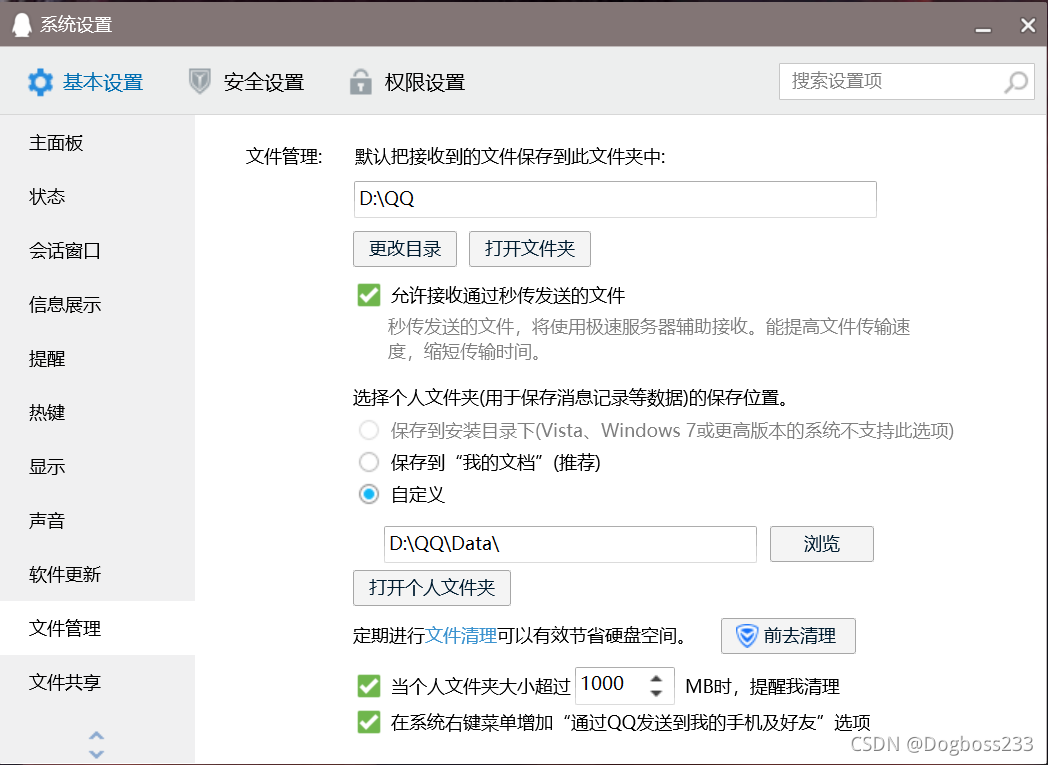The image size is (1048, 765).
Task: Open the 状态 sidebar section
Action: pyautogui.click(x=98, y=196)
